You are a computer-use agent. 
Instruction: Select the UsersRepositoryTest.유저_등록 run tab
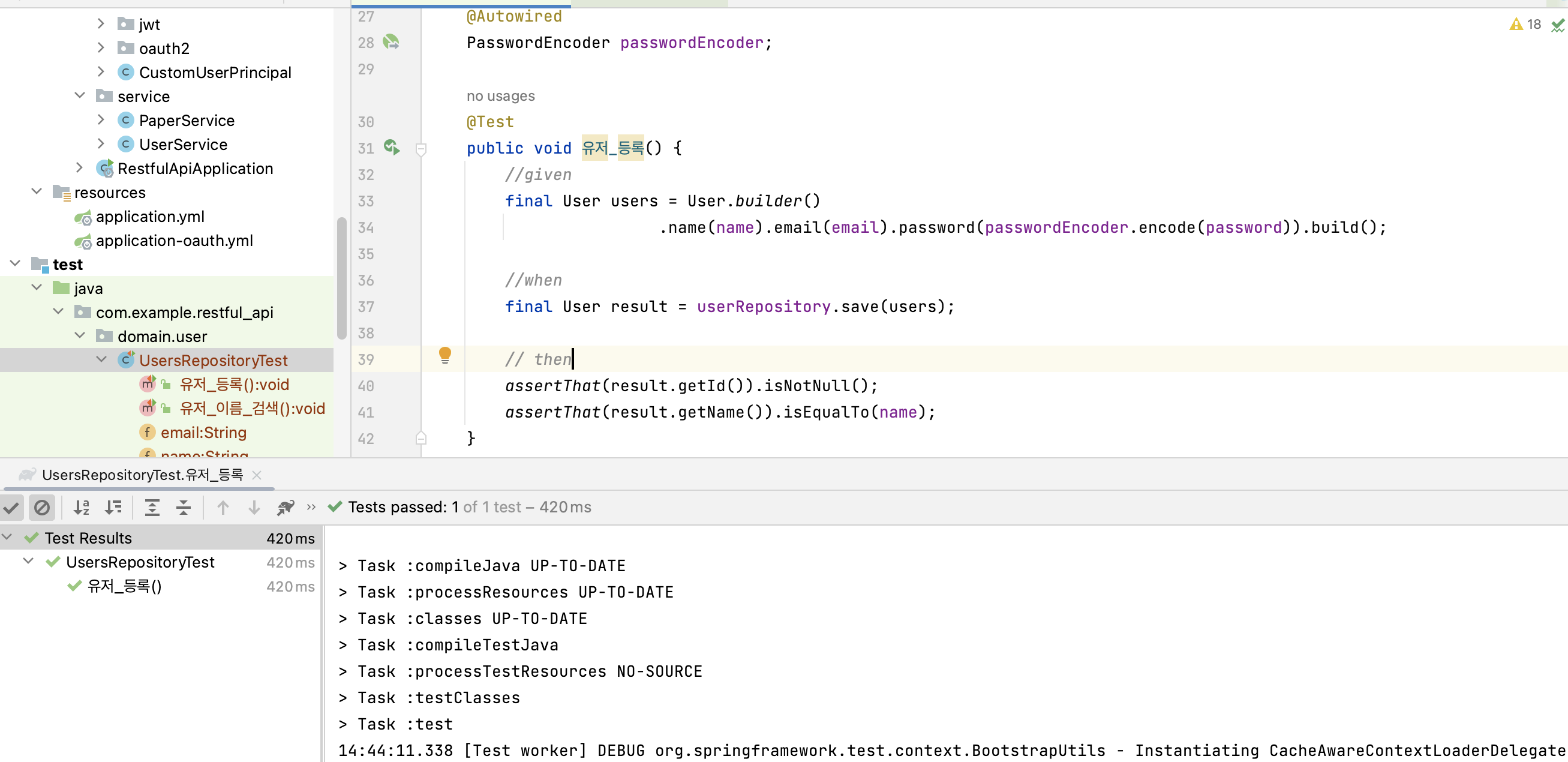coord(142,475)
